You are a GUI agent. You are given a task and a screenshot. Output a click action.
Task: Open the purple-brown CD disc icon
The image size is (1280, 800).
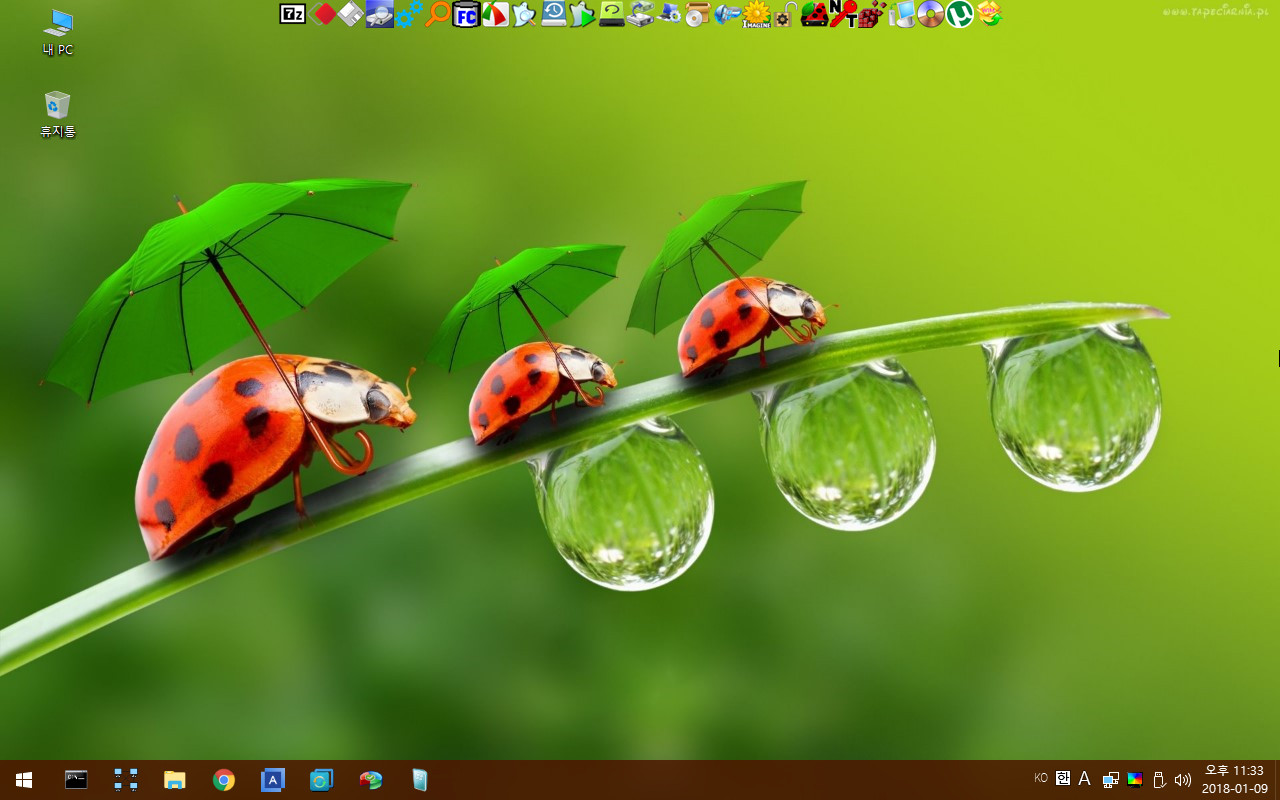point(931,14)
